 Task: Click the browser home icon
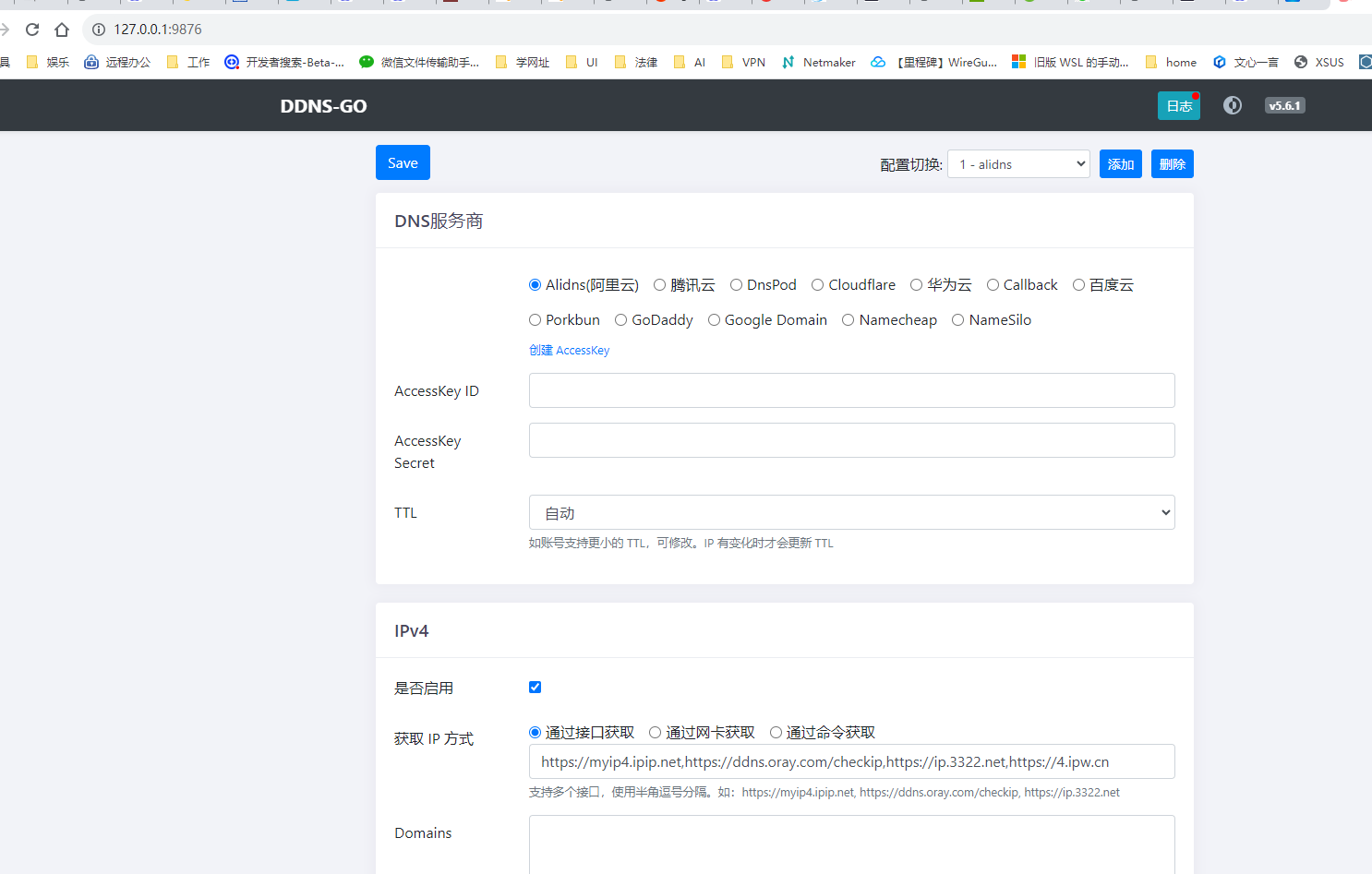[x=62, y=30]
